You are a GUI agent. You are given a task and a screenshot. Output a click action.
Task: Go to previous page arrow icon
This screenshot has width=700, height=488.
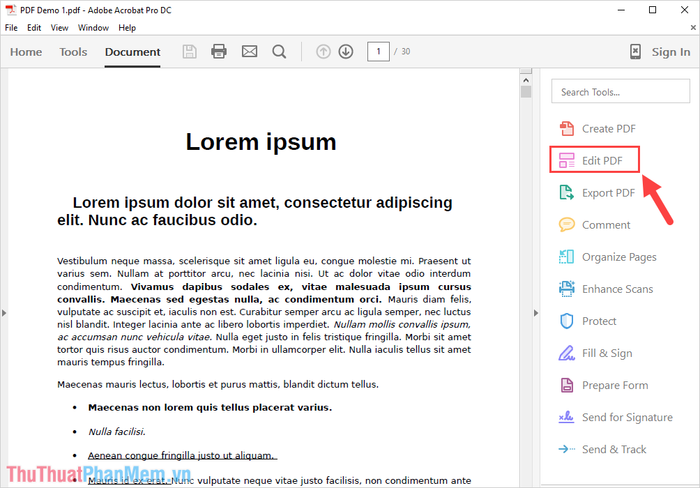(322, 52)
